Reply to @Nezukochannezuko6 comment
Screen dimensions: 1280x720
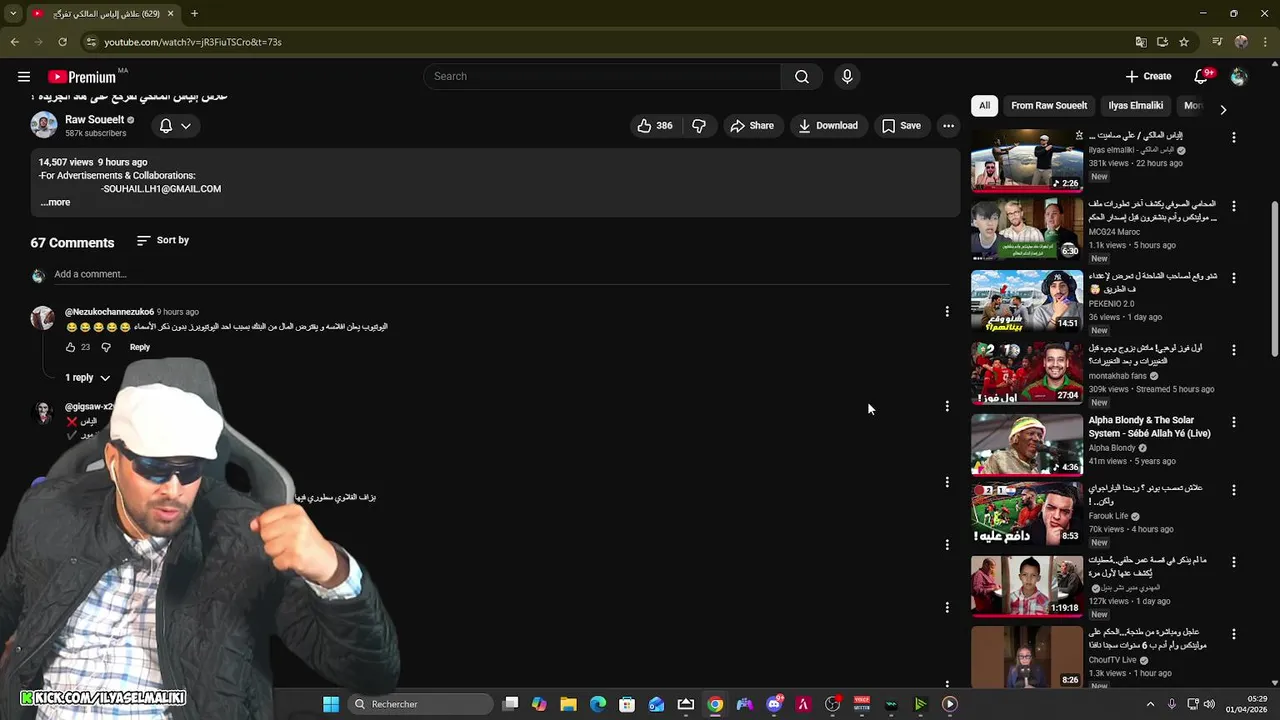click(139, 347)
